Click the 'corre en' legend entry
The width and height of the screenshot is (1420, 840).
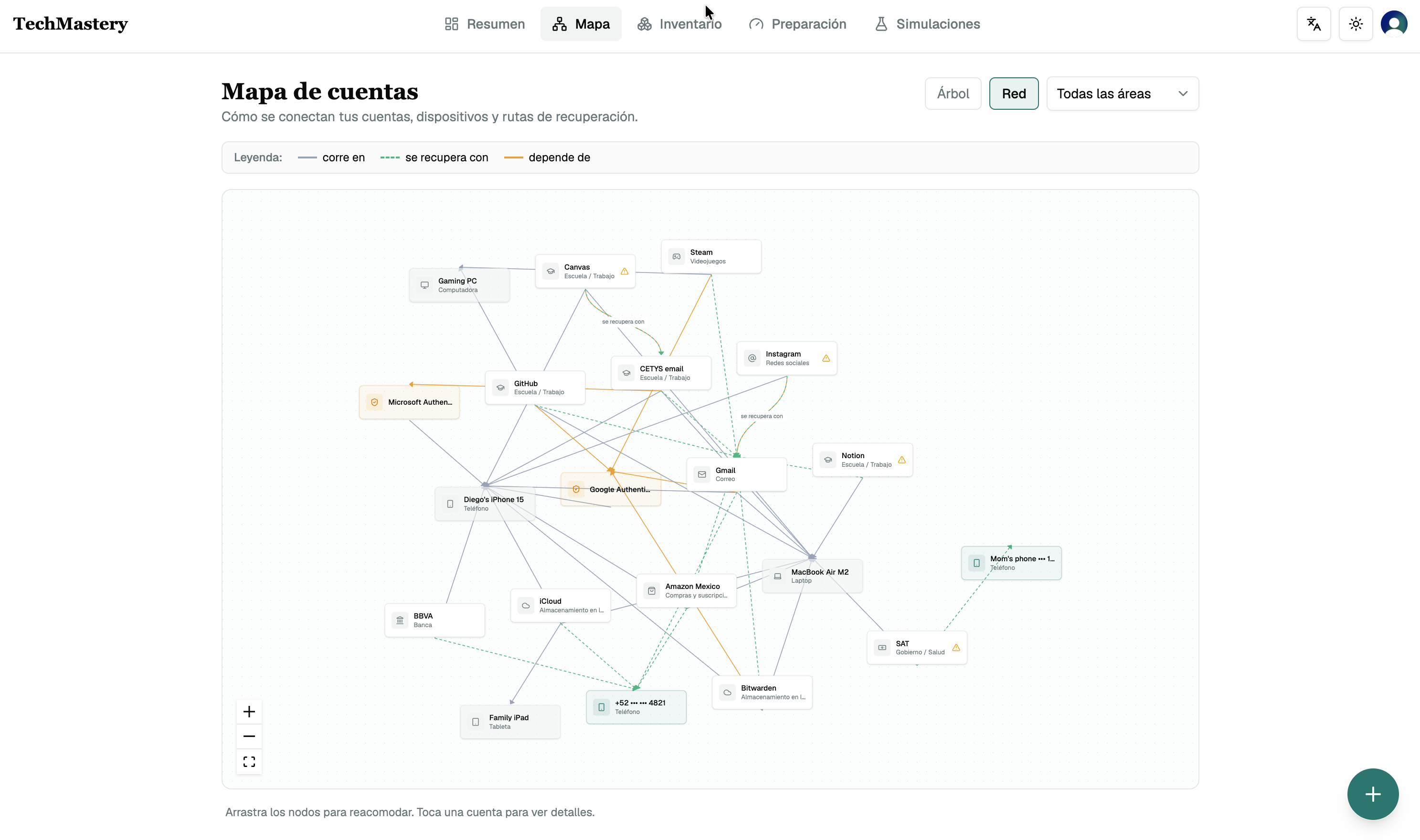331,157
